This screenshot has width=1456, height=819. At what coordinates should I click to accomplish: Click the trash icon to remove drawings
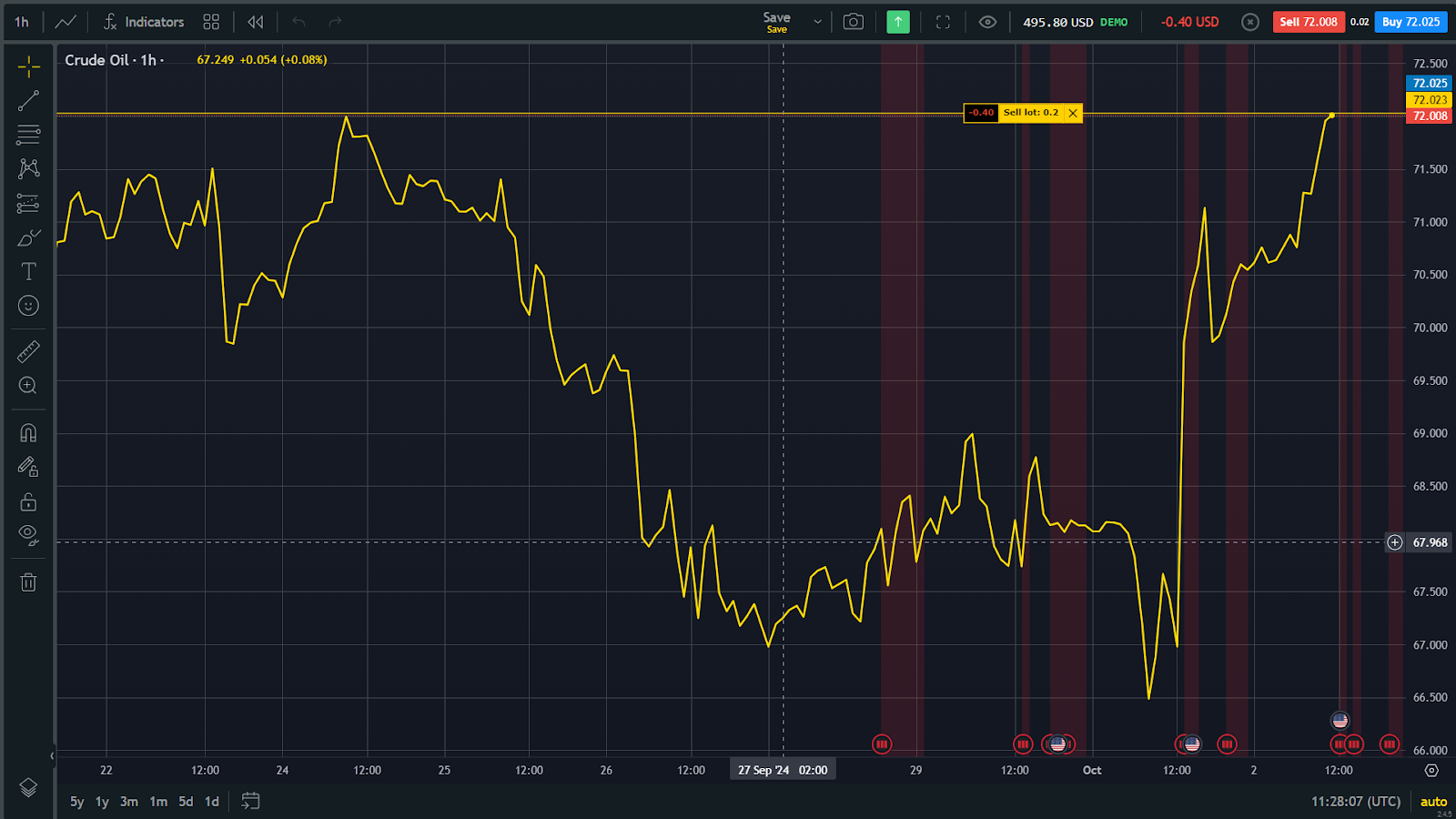coord(28,582)
